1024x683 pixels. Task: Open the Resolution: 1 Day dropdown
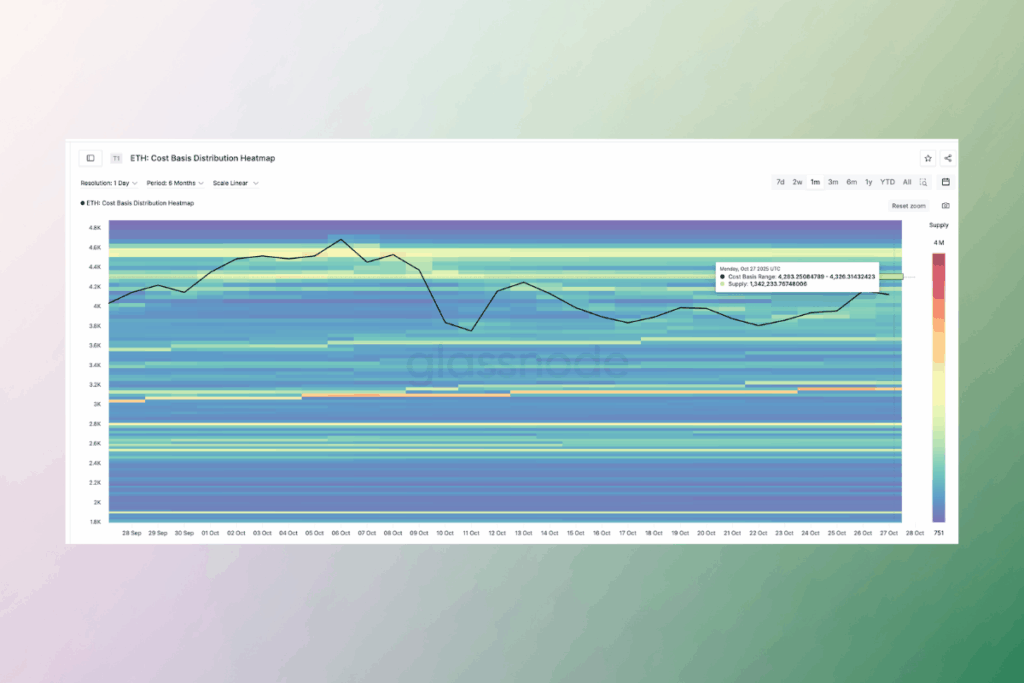pyautogui.click(x=109, y=183)
